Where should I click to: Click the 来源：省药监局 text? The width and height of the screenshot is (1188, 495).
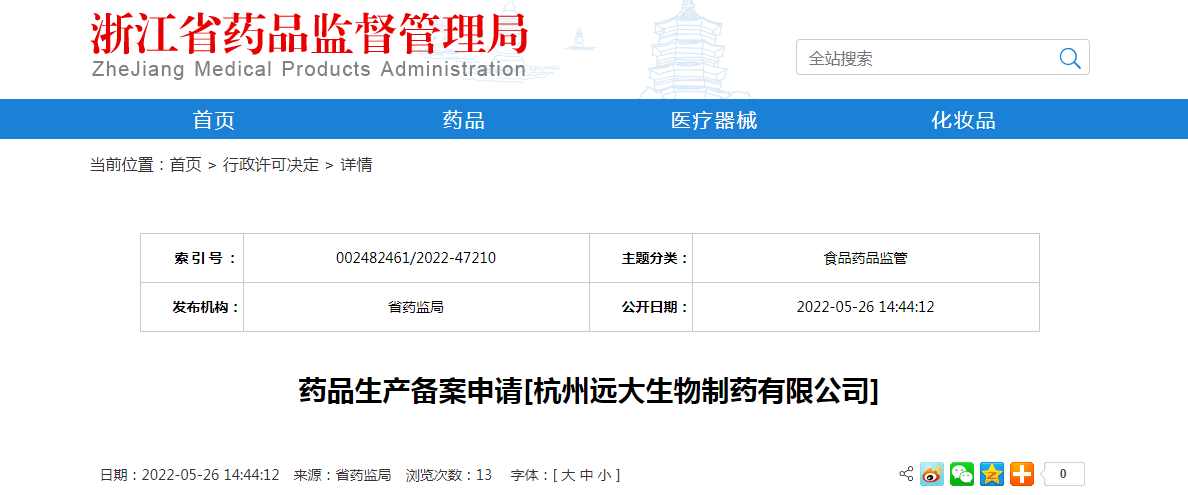pyautogui.click(x=342, y=475)
